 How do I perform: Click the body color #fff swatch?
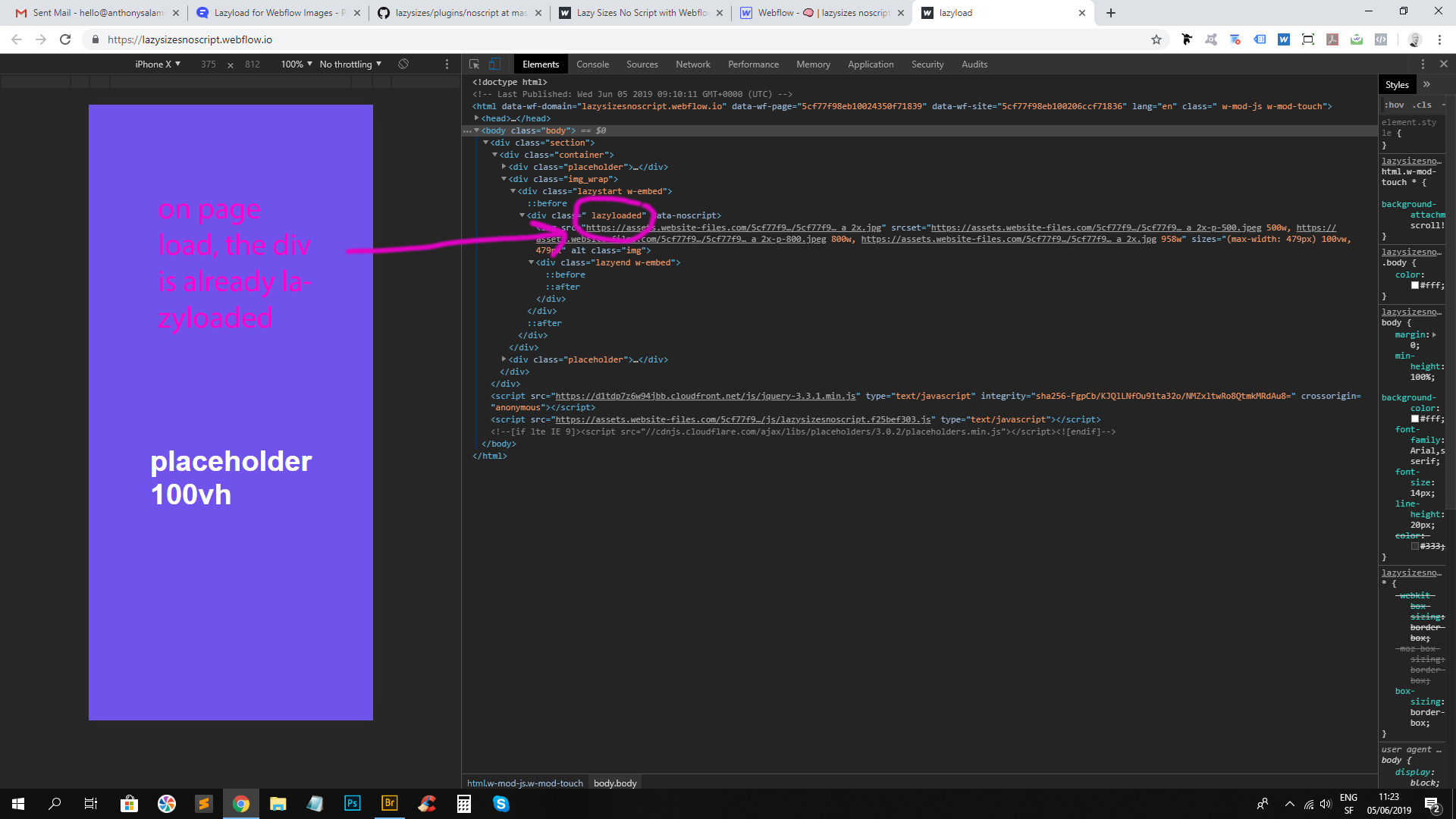point(1415,285)
